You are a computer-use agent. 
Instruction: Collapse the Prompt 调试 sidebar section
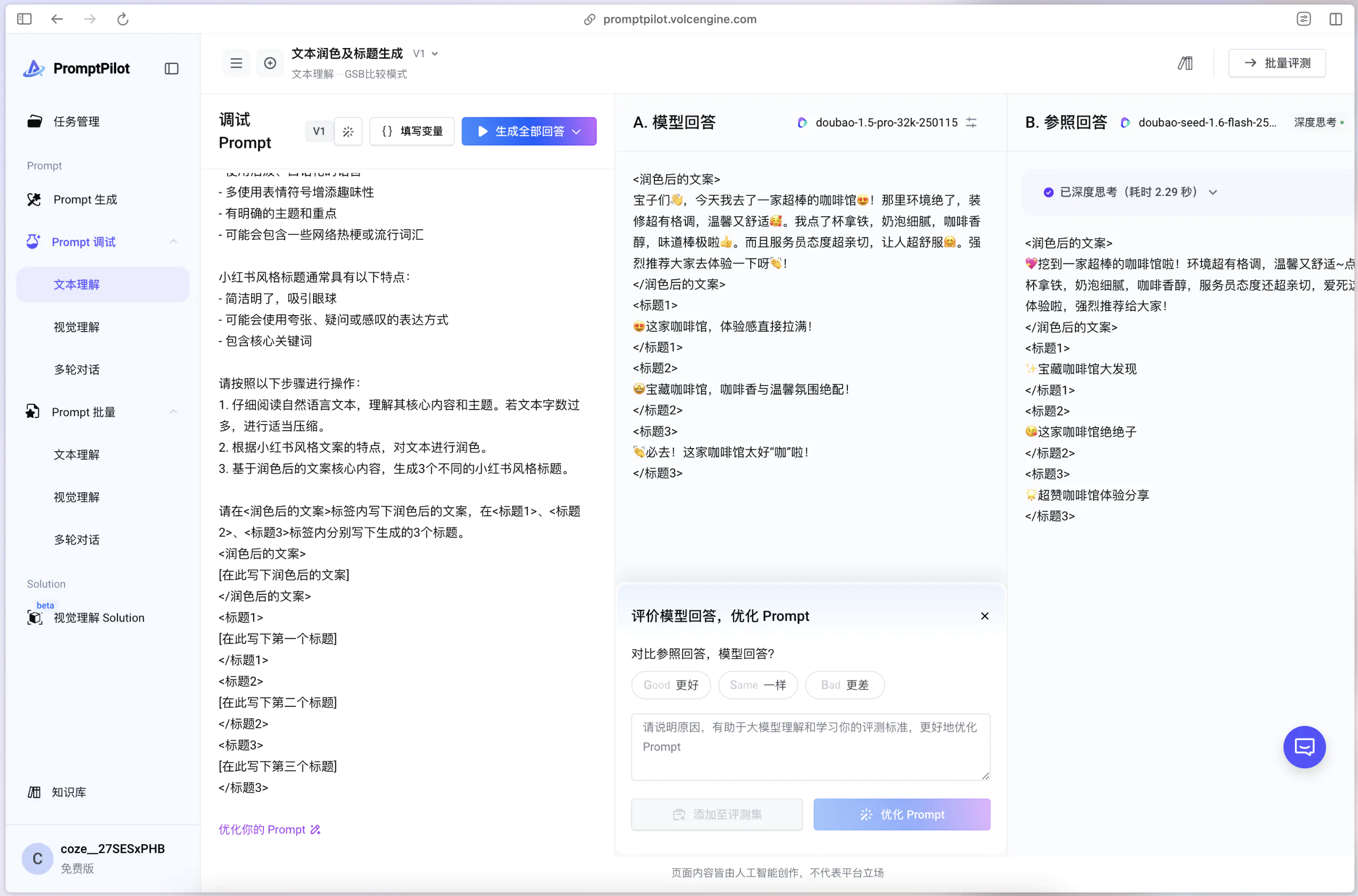(173, 242)
